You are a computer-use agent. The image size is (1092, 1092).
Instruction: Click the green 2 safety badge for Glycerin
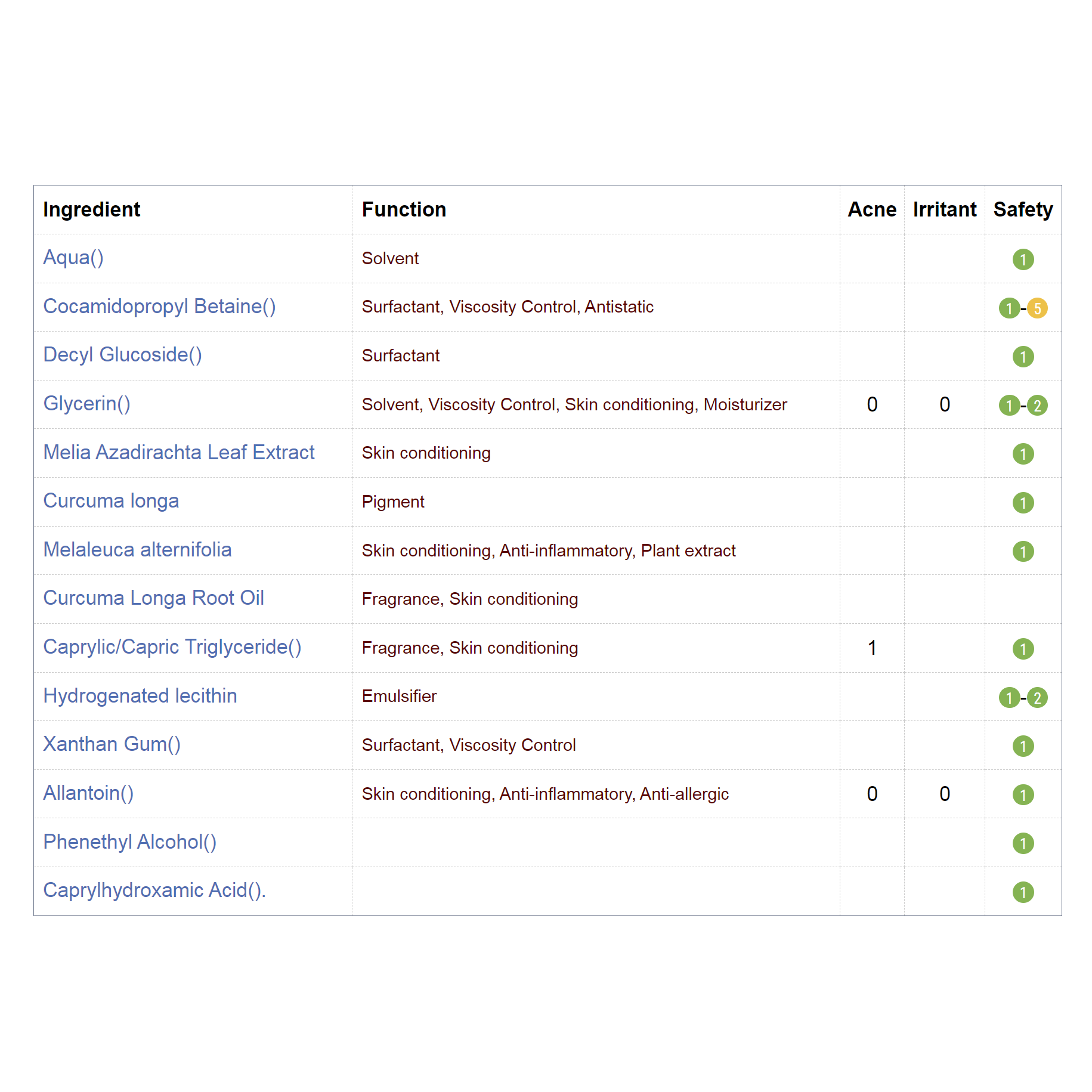click(x=1037, y=406)
